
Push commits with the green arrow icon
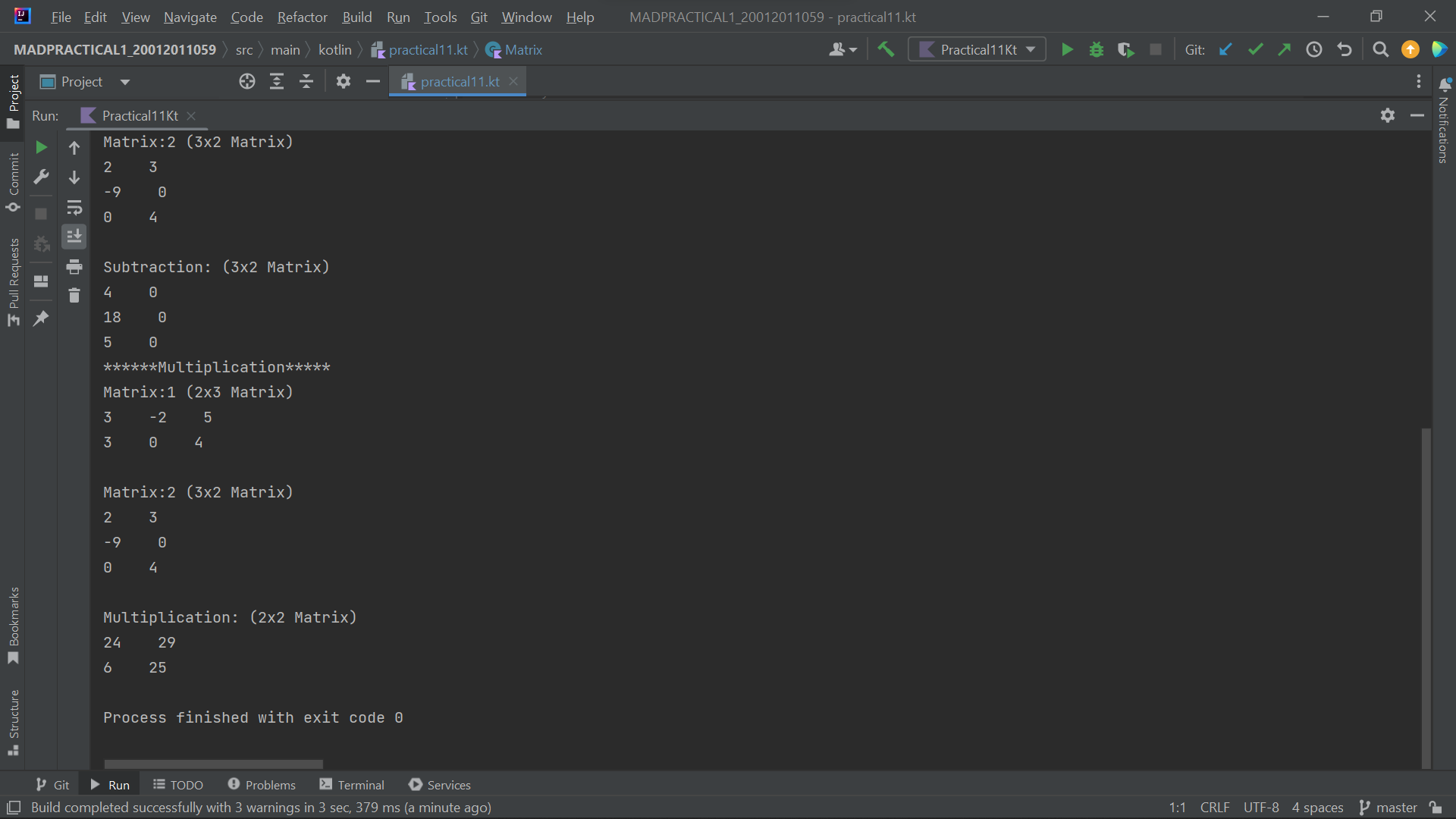(x=1285, y=50)
